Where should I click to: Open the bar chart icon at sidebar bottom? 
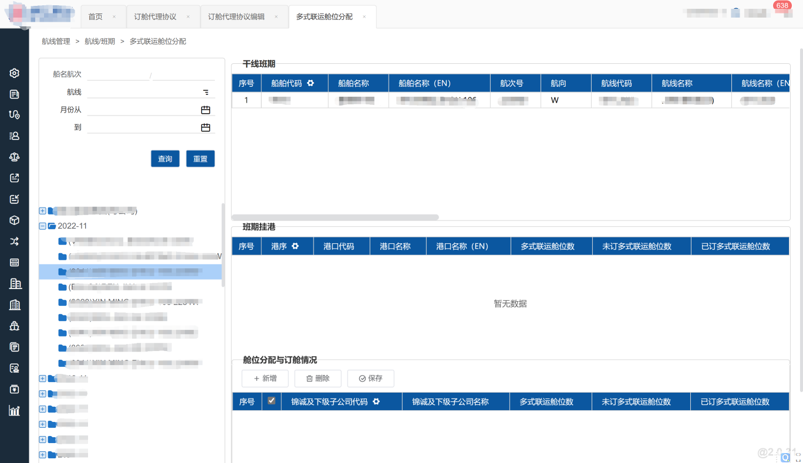click(x=14, y=410)
